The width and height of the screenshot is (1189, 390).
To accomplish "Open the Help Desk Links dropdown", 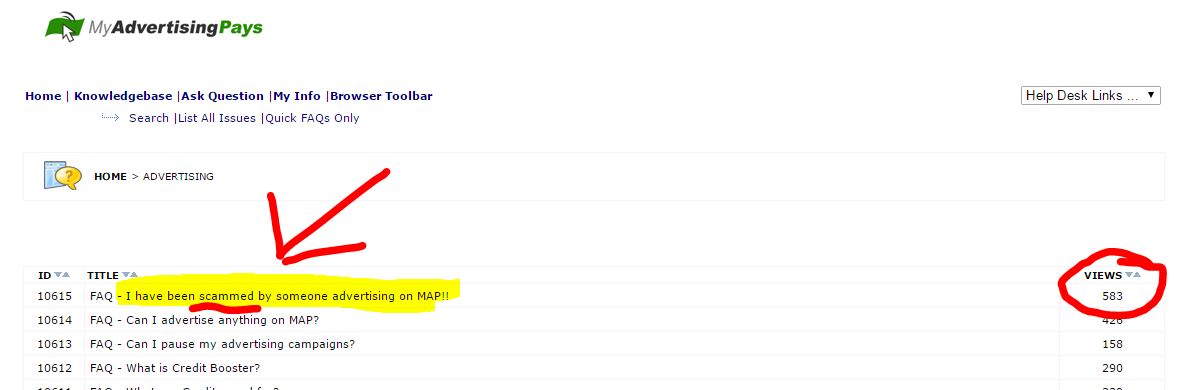I will pyautogui.click(x=1090, y=96).
